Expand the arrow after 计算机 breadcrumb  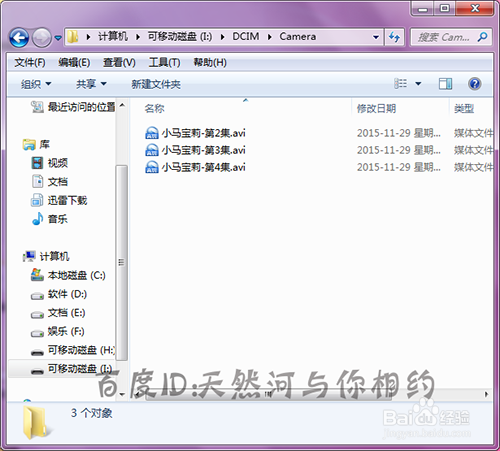137,37
